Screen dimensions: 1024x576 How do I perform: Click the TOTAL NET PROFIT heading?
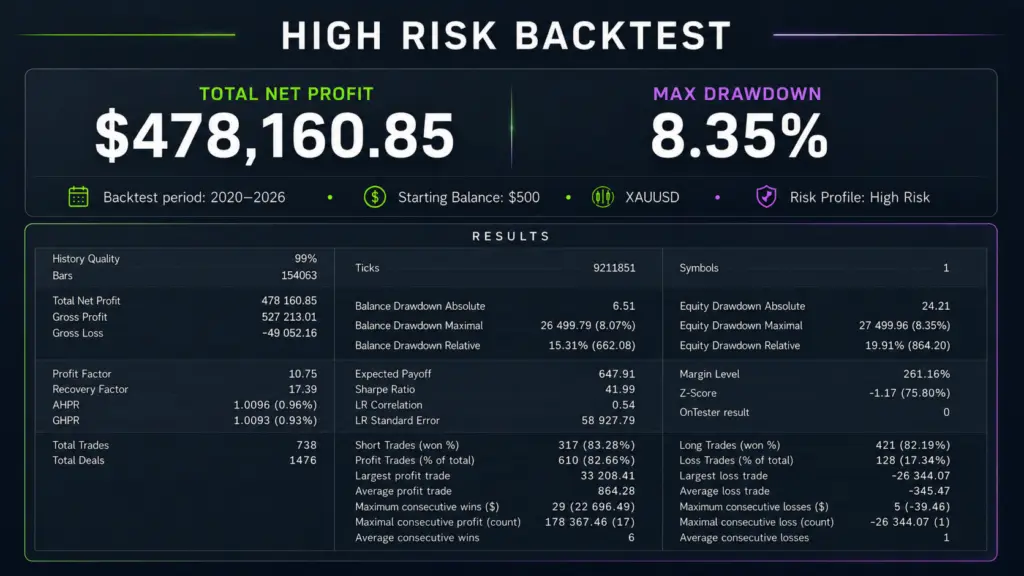tap(286, 94)
